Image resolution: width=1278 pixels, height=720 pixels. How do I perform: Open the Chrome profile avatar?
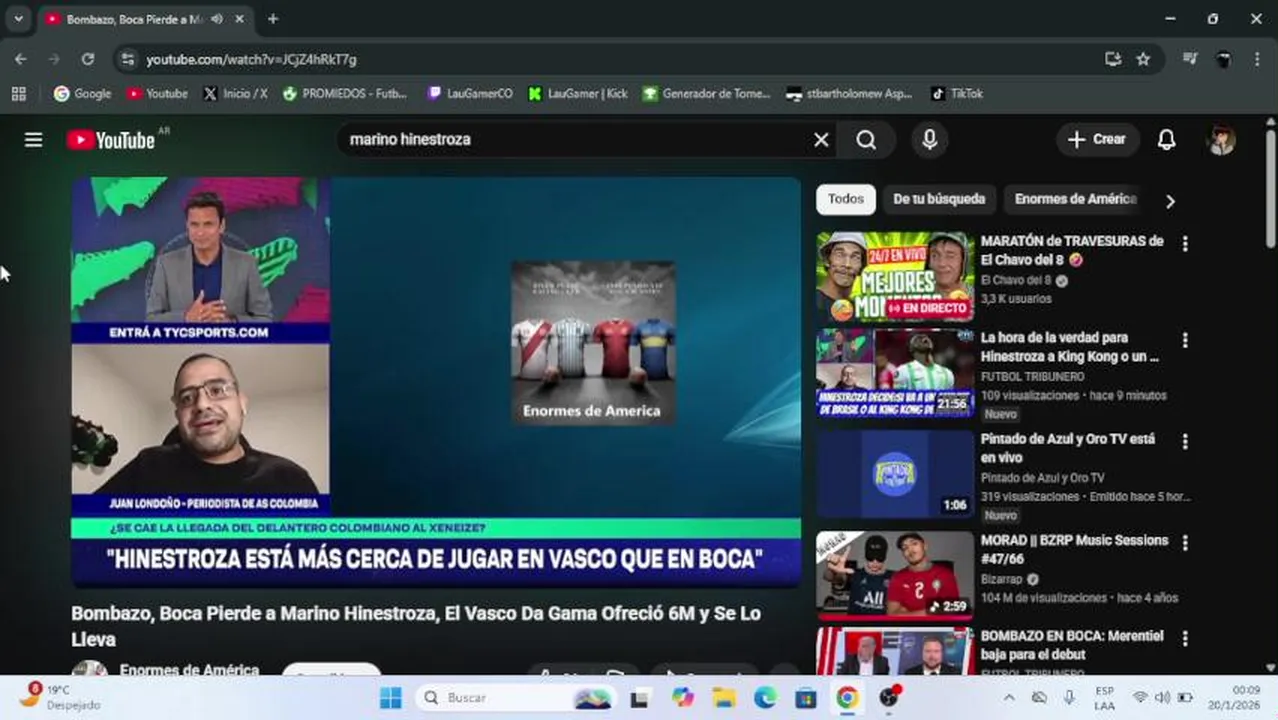tap(1223, 59)
